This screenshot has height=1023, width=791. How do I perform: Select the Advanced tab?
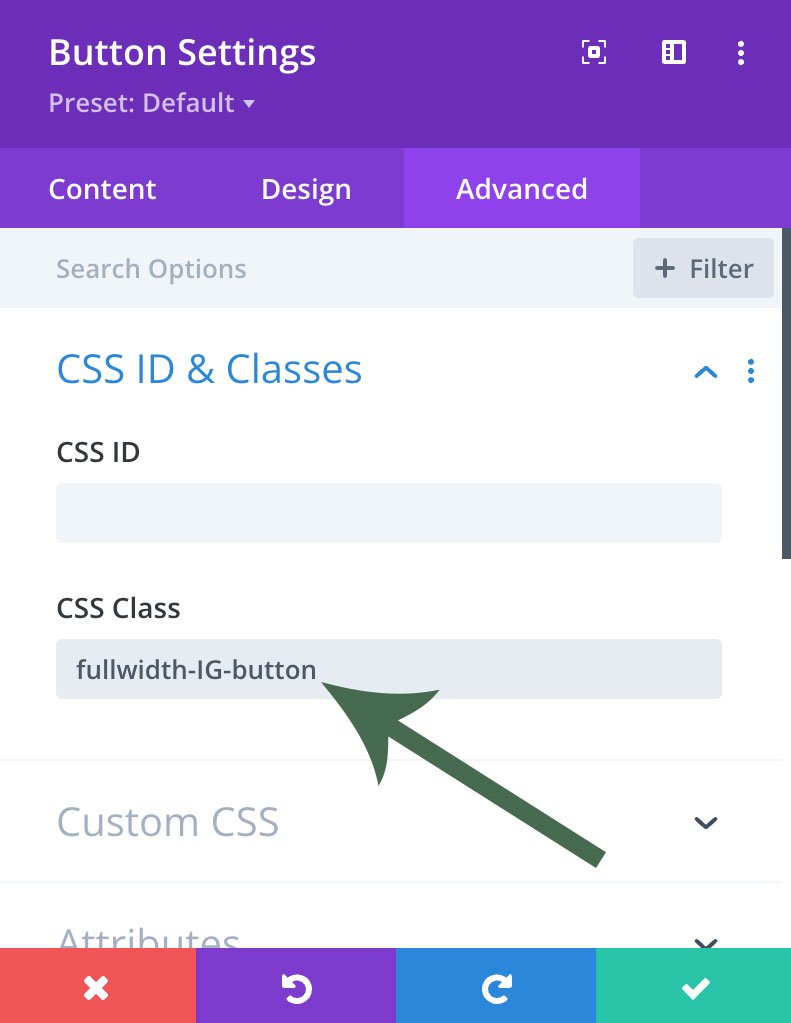pyautogui.click(x=521, y=189)
